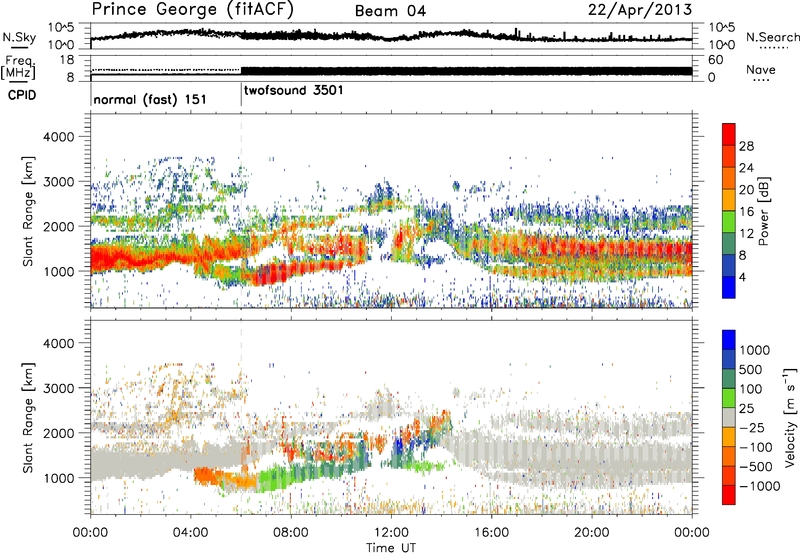Image resolution: width=800 pixels, height=554 pixels.
Task: Click the 16:00 time tick label
Action: [491, 533]
